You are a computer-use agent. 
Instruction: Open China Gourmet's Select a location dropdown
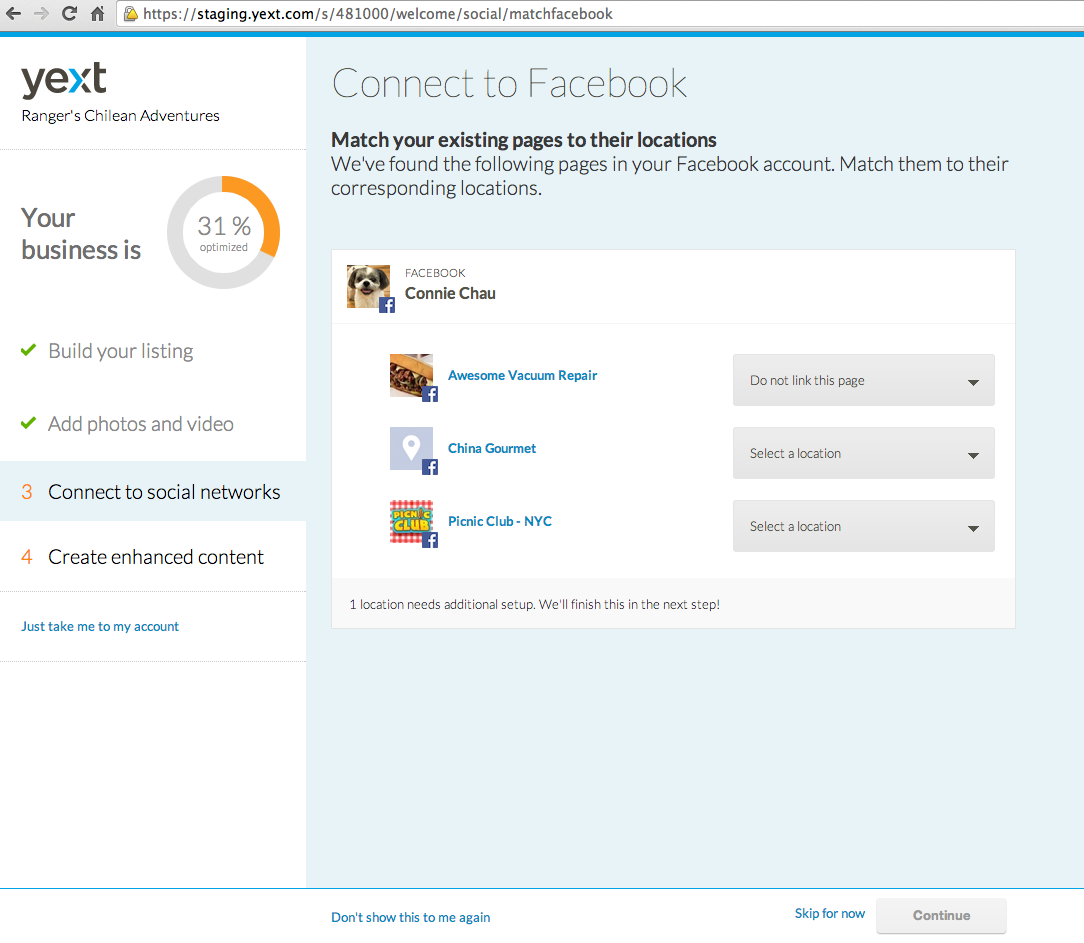(x=863, y=454)
